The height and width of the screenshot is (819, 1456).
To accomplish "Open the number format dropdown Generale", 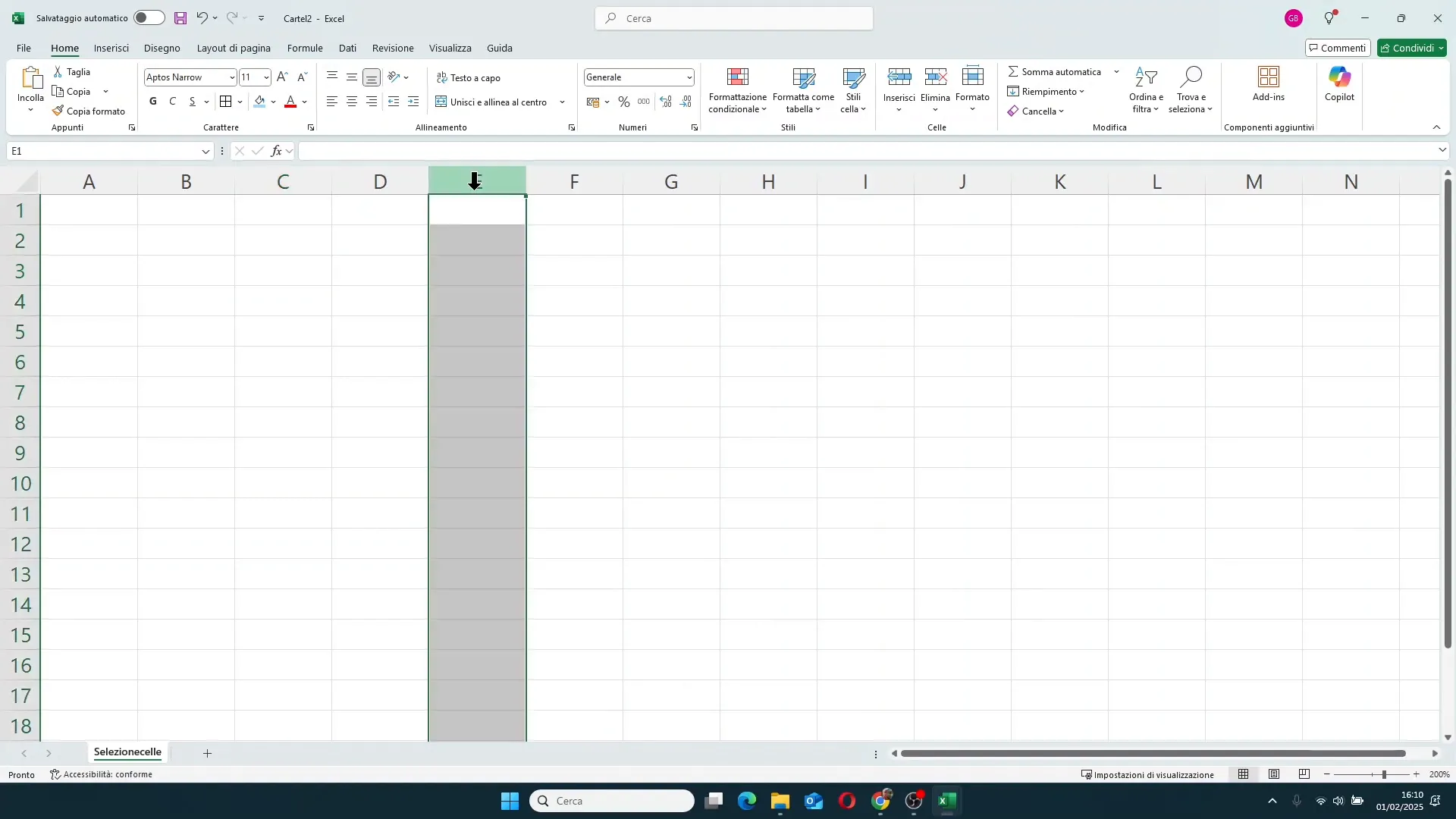I will [689, 77].
